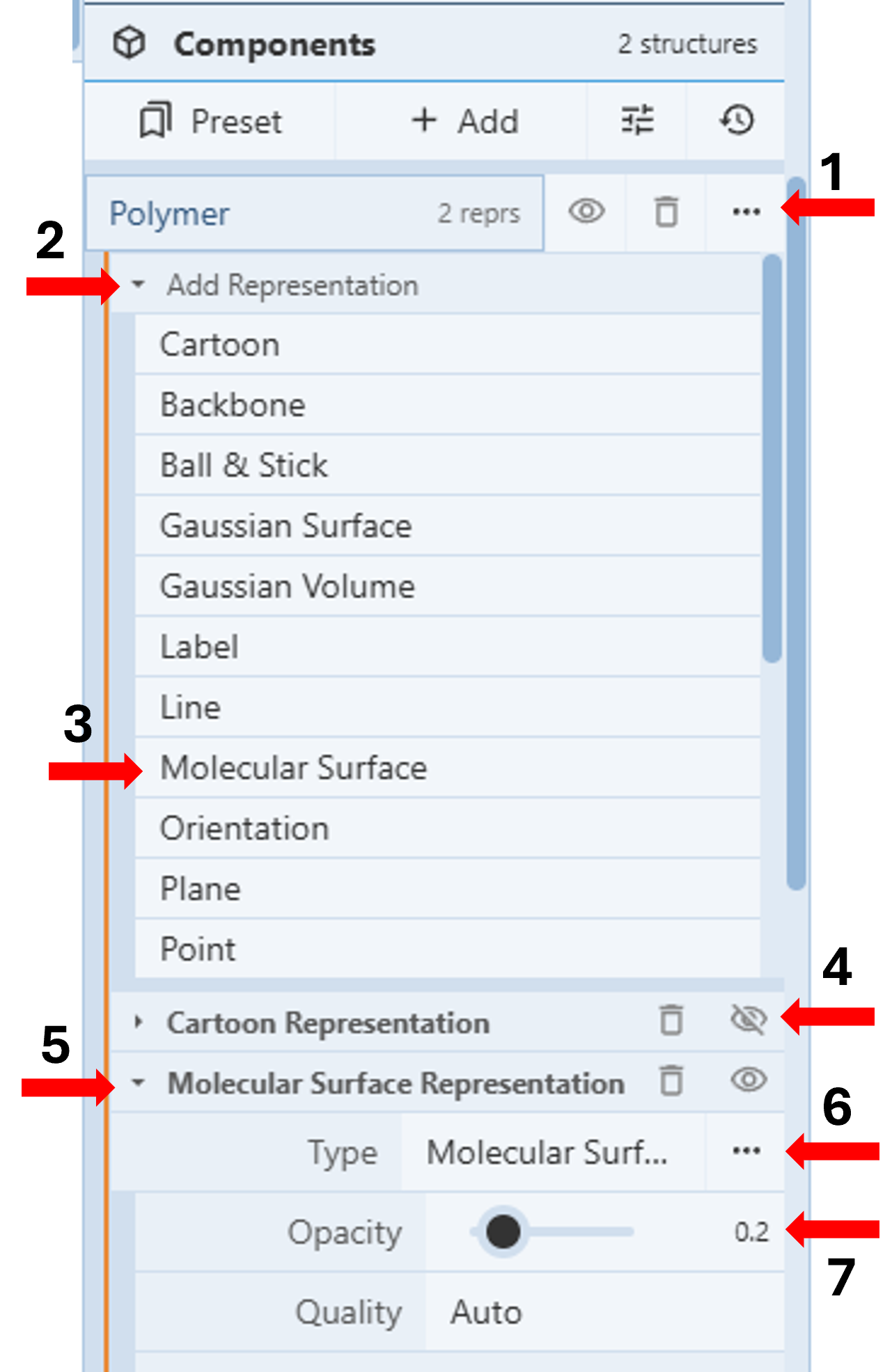Viewport: 892px width, 1372px height.
Task: Open the Quality dropdown set to Auto
Action: pos(603,1312)
